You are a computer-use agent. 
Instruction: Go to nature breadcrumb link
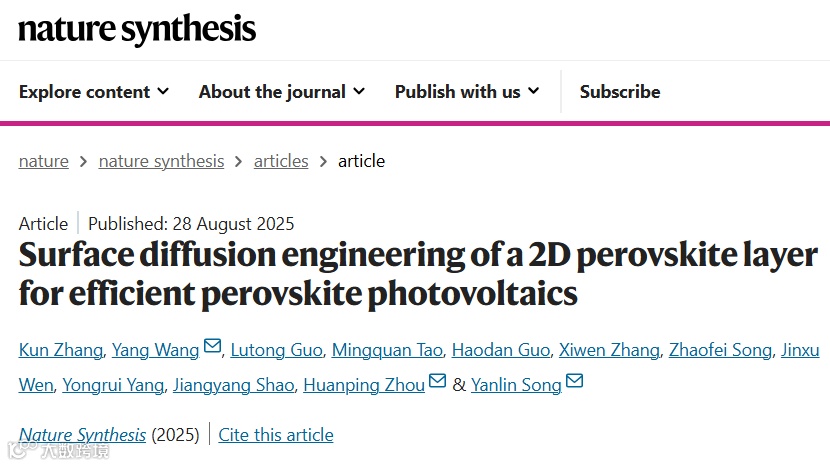pos(44,161)
